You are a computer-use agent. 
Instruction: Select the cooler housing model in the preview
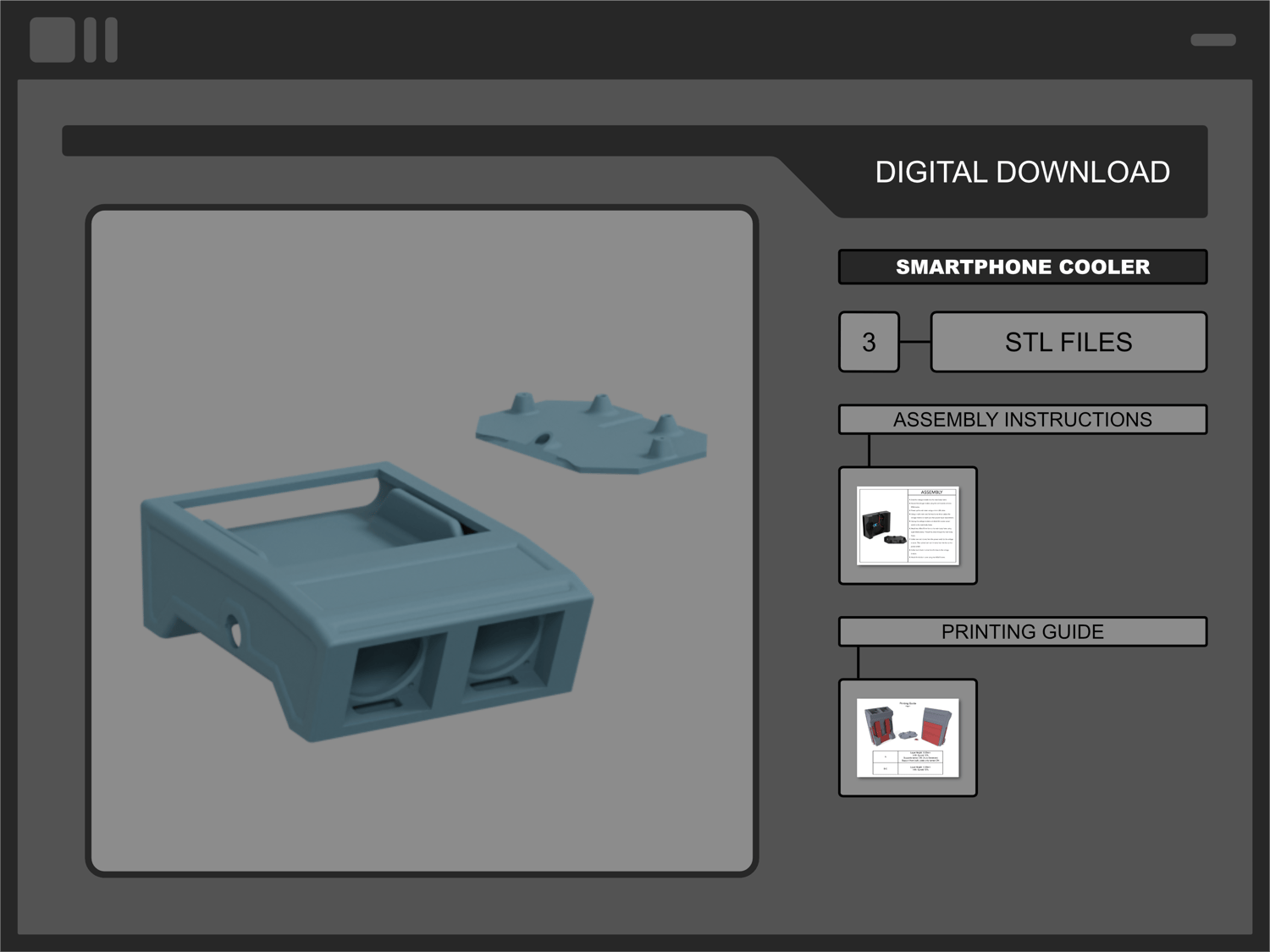coord(367,602)
